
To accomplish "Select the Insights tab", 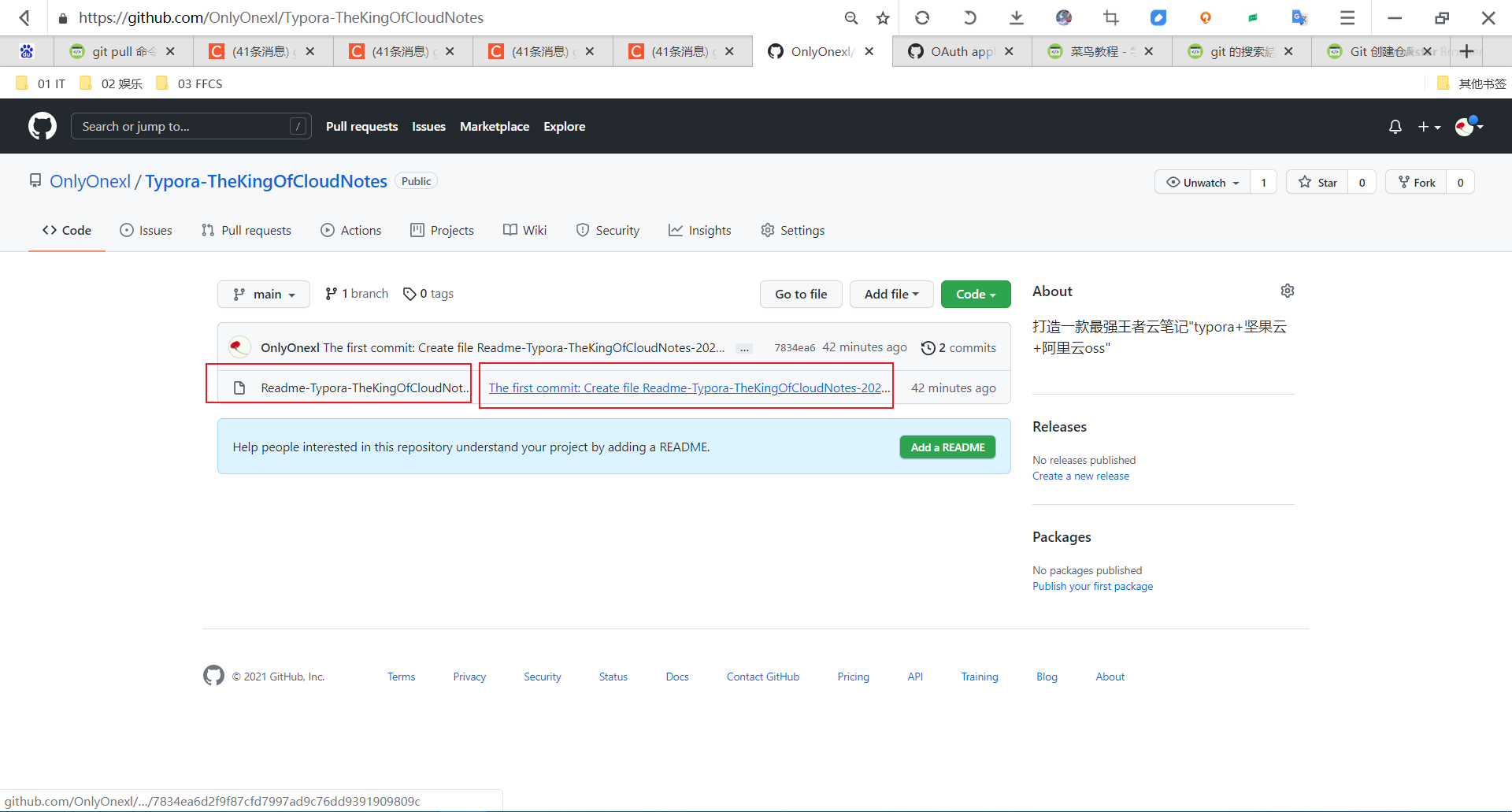I will point(699,230).
